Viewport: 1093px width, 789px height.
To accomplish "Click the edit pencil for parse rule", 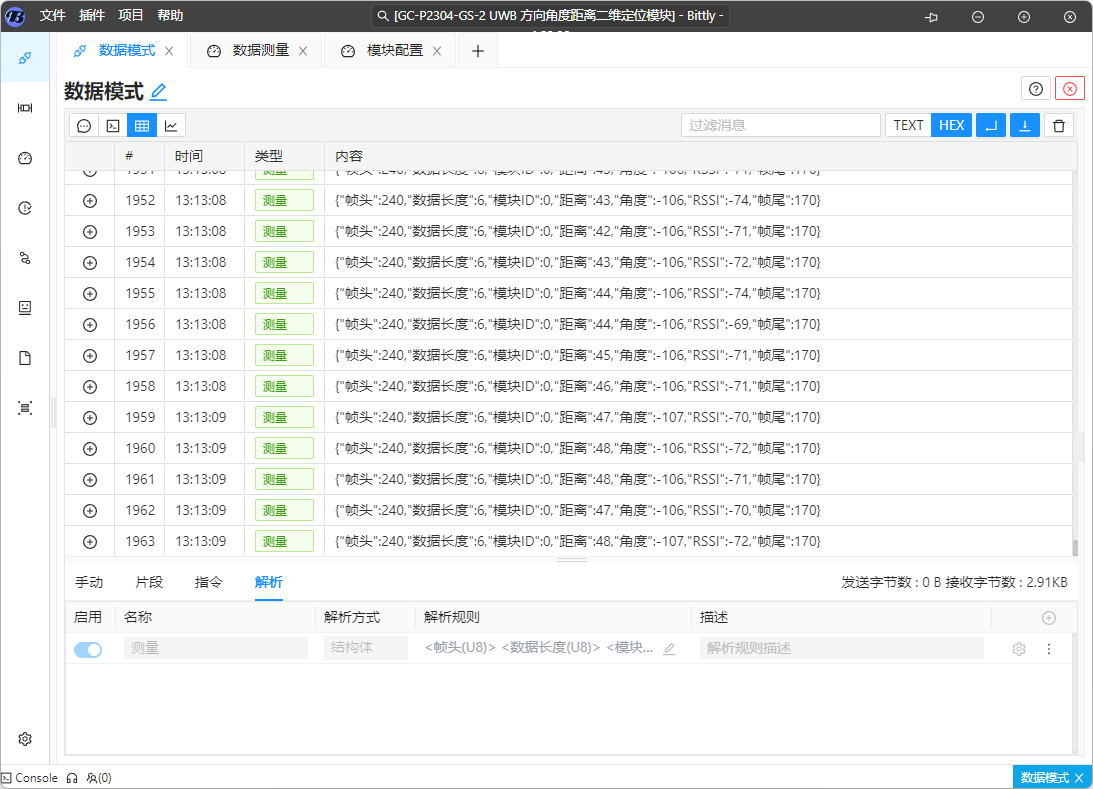I will click(669, 649).
